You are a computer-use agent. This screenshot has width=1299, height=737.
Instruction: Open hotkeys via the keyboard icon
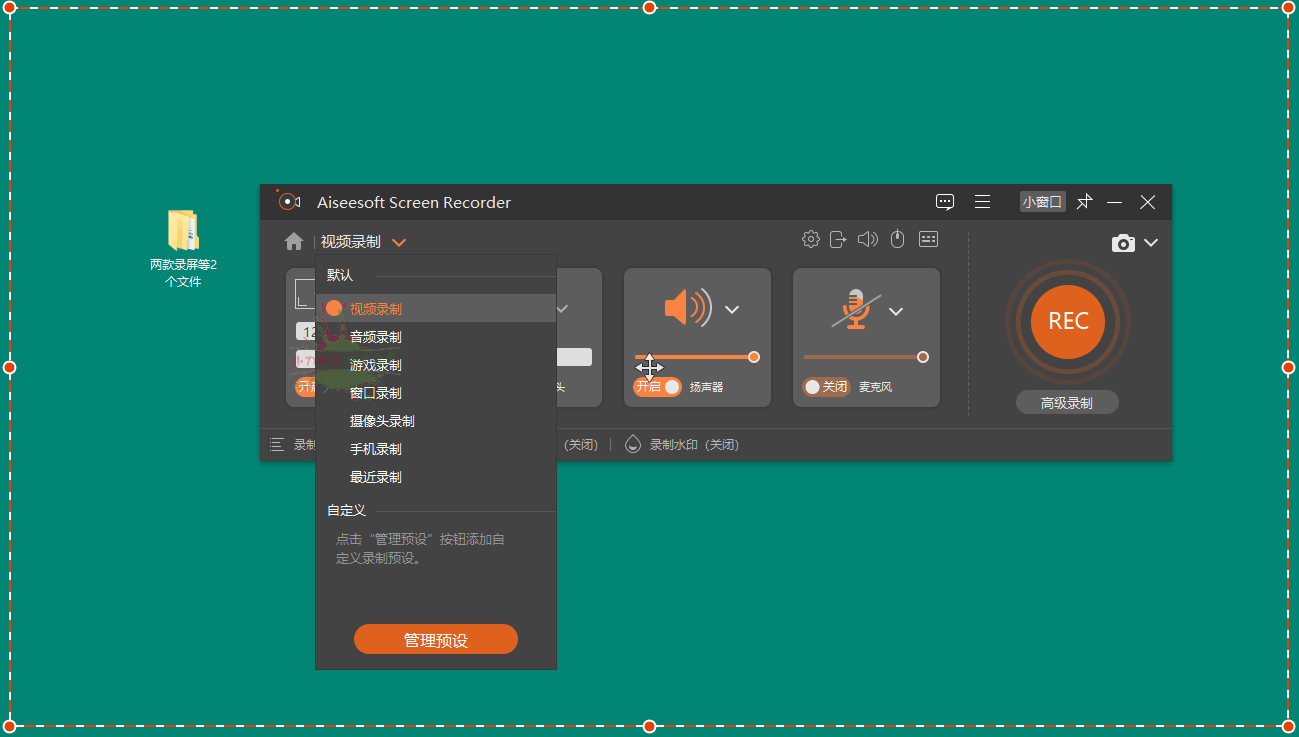[x=928, y=239]
